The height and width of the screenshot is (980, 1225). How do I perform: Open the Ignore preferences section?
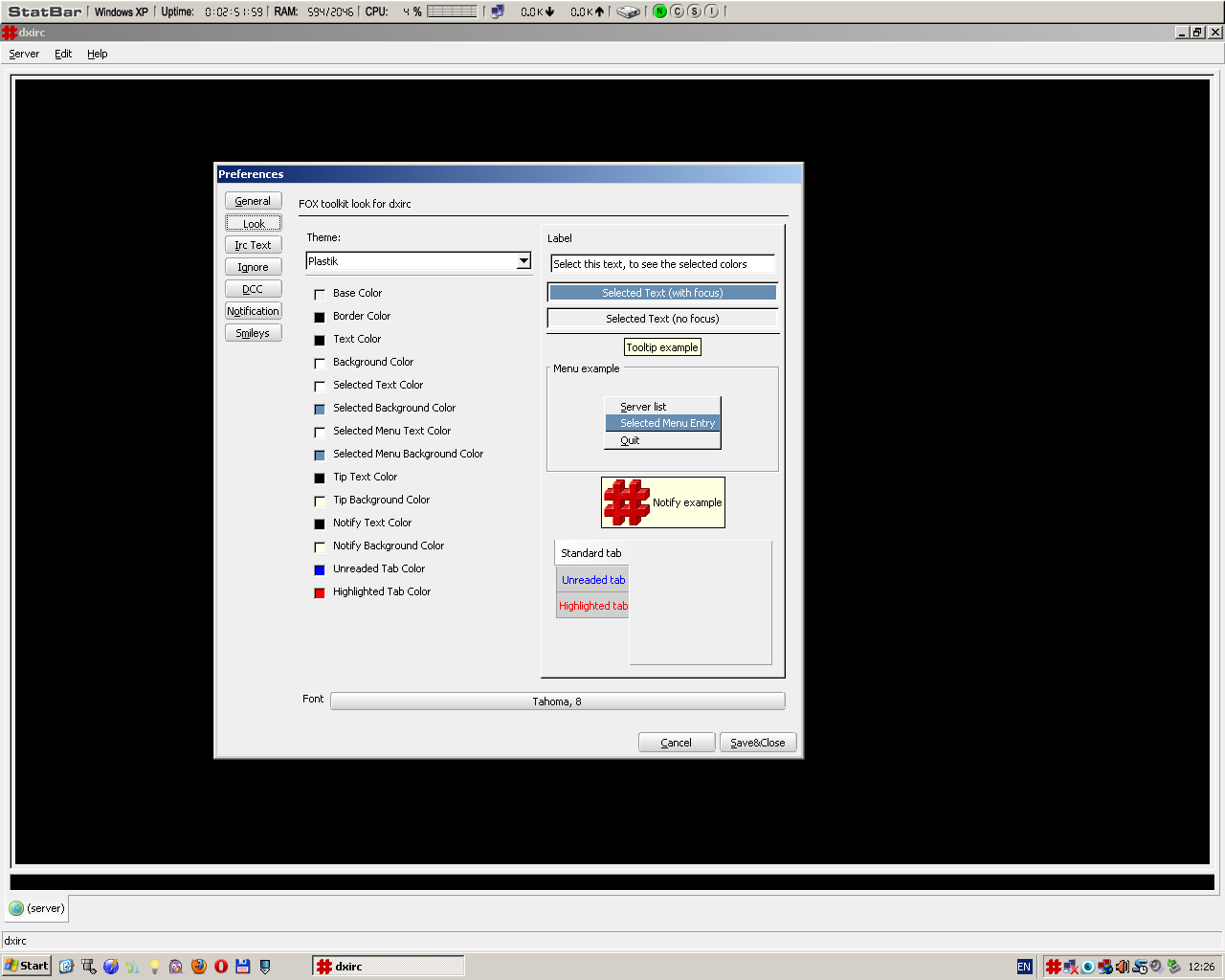click(254, 267)
